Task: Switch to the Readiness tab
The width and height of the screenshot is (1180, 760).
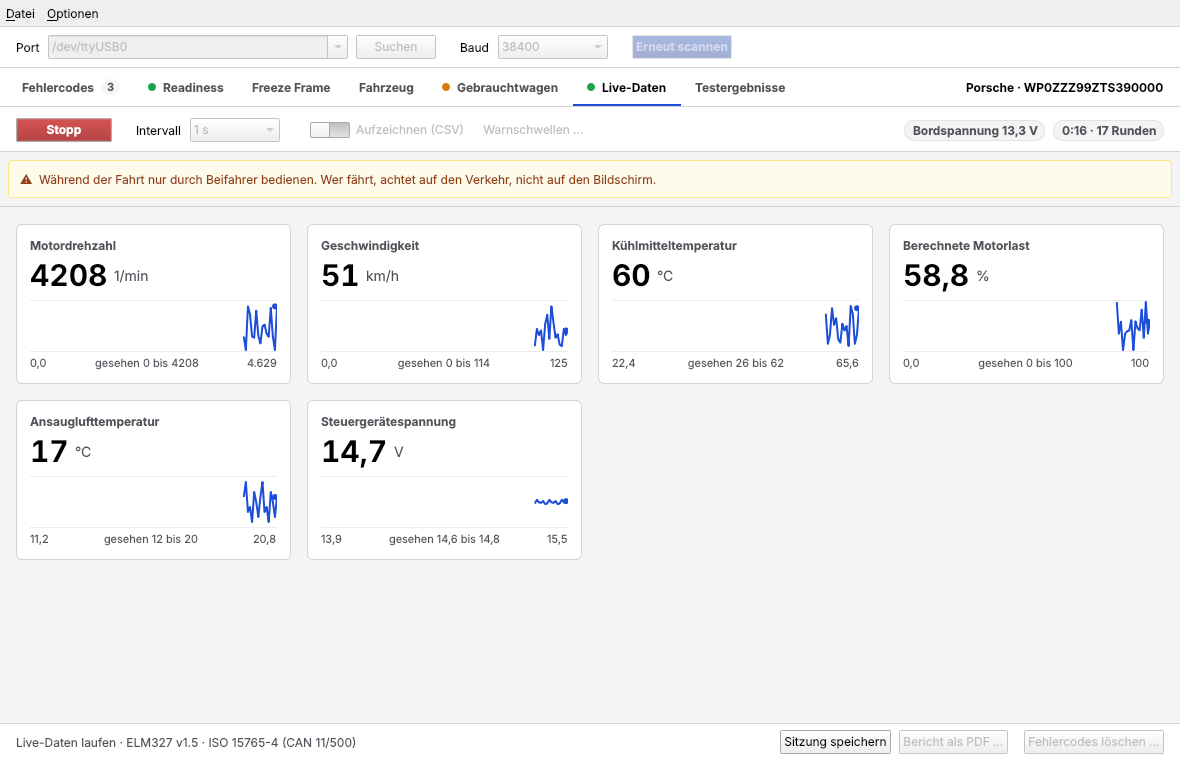Action: point(186,88)
